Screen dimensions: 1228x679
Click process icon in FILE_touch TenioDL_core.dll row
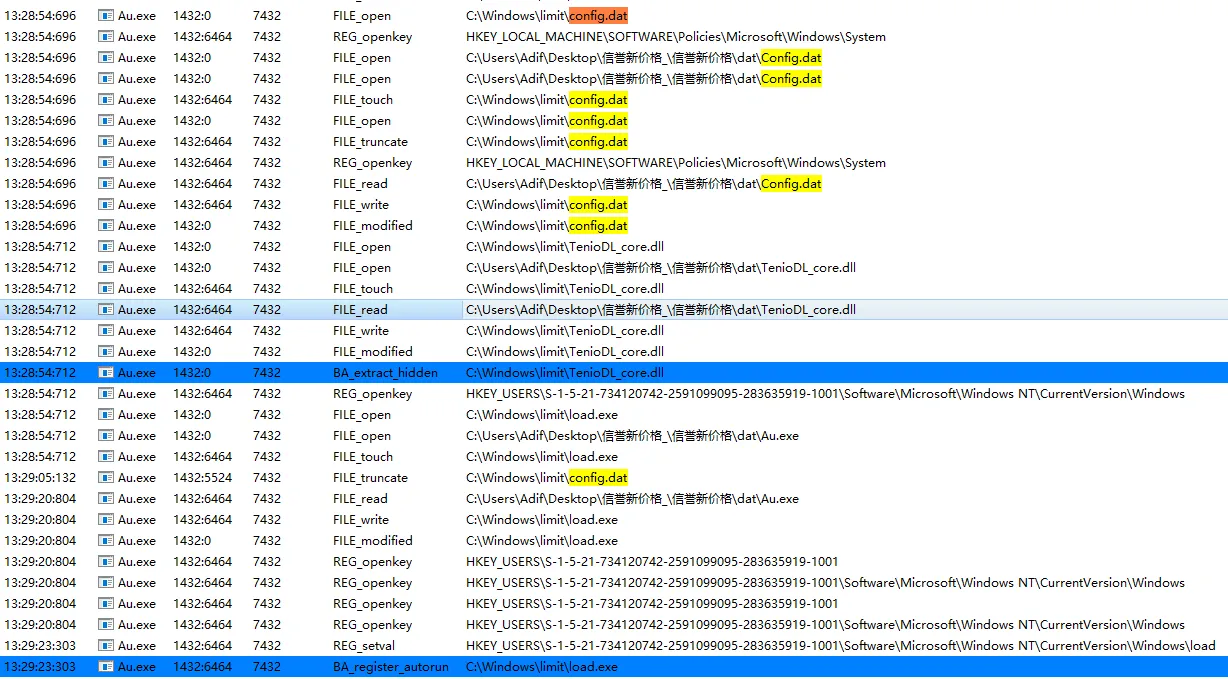pyautogui.click(x=106, y=289)
